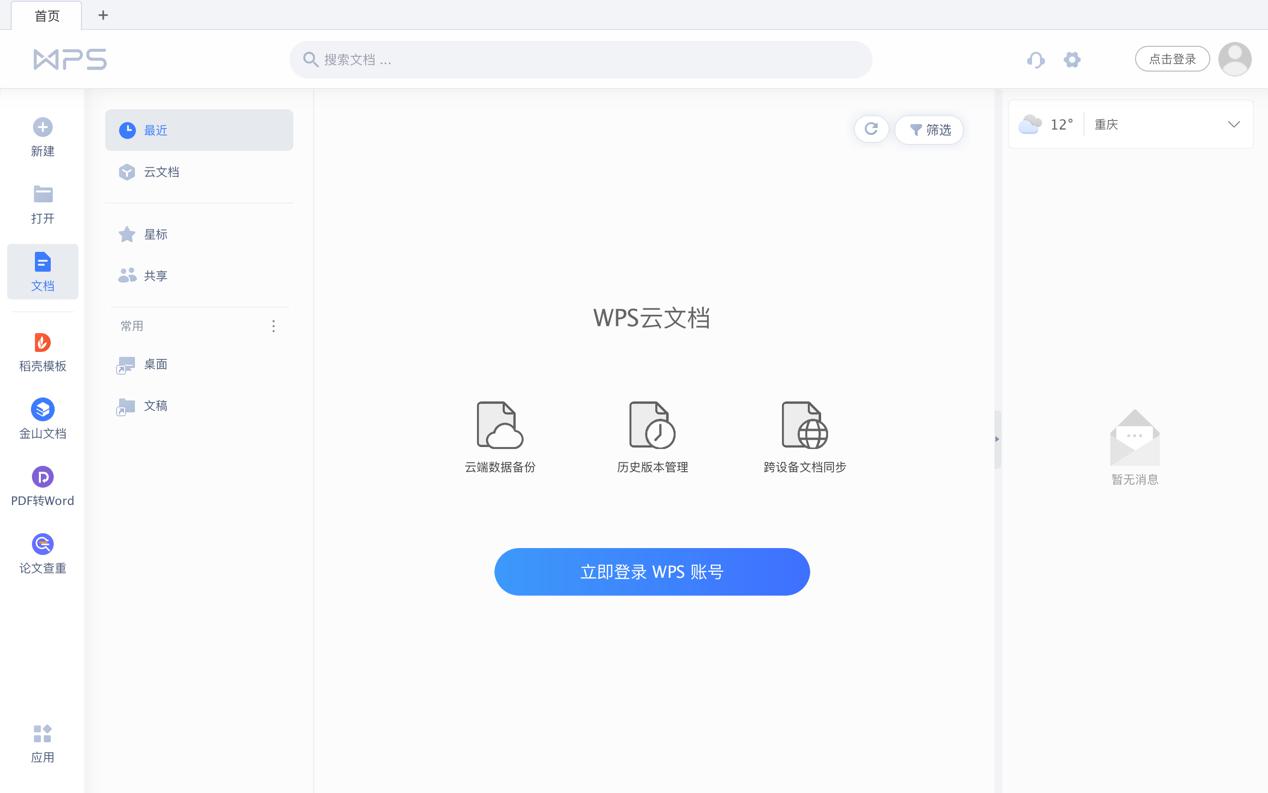The height and width of the screenshot is (793, 1268).
Task: Open WPS settings via the gear icon
Action: coord(1072,60)
